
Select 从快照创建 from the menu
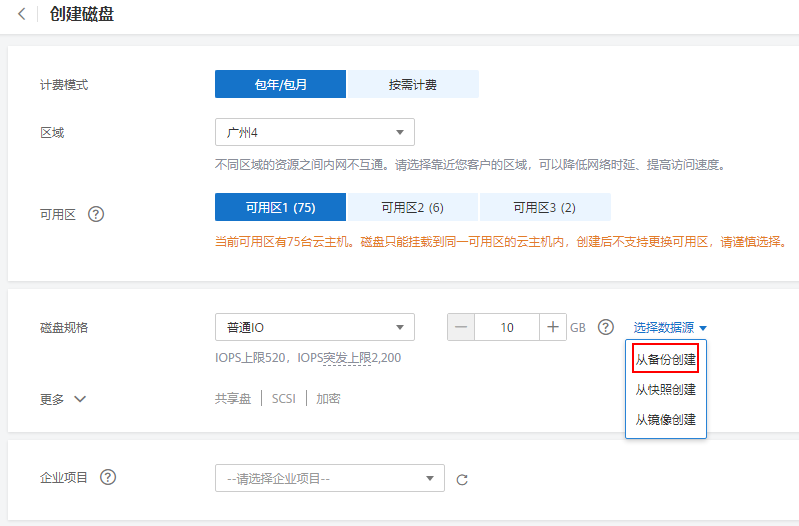[666, 390]
